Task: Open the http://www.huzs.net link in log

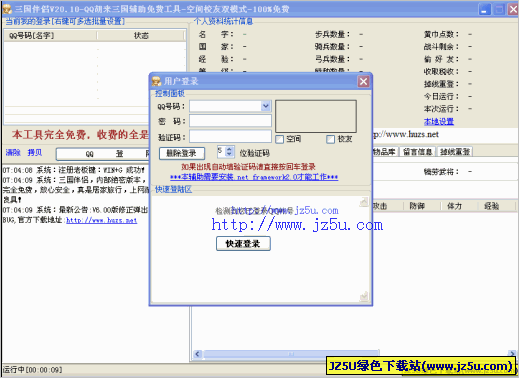Action: 101,220
